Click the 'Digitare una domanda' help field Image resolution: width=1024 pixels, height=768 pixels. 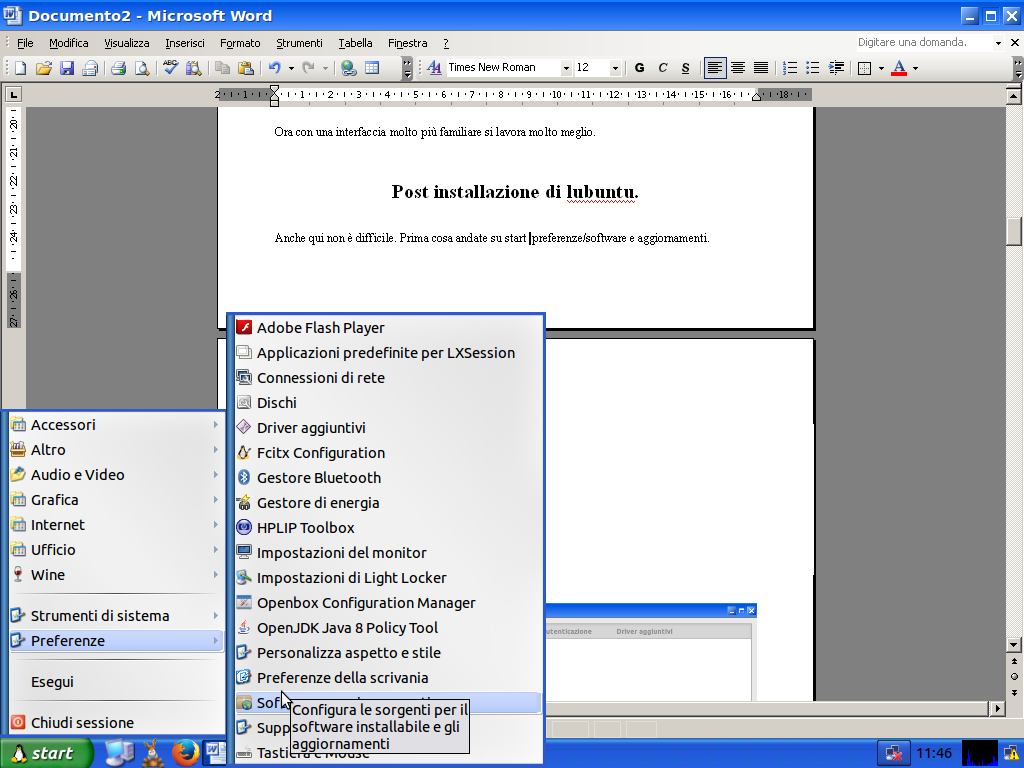pos(920,43)
